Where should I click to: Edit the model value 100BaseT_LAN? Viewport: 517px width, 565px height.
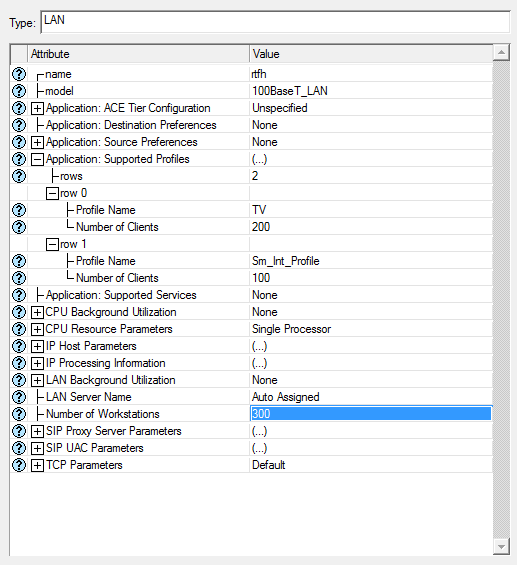coord(371,91)
